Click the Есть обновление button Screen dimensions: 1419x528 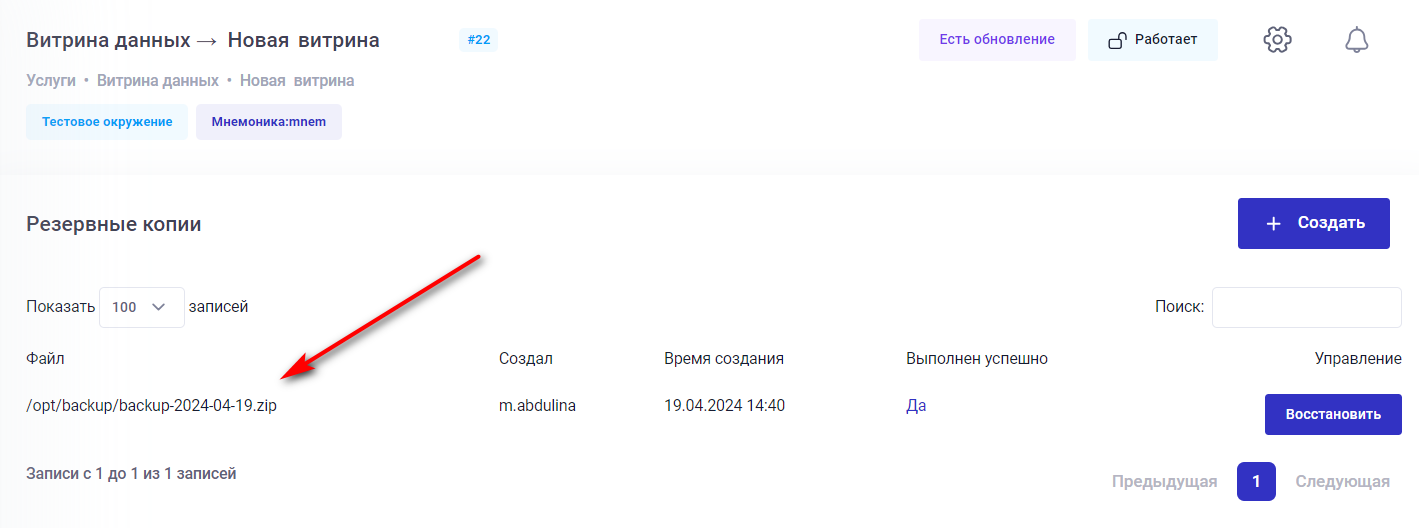(x=996, y=40)
